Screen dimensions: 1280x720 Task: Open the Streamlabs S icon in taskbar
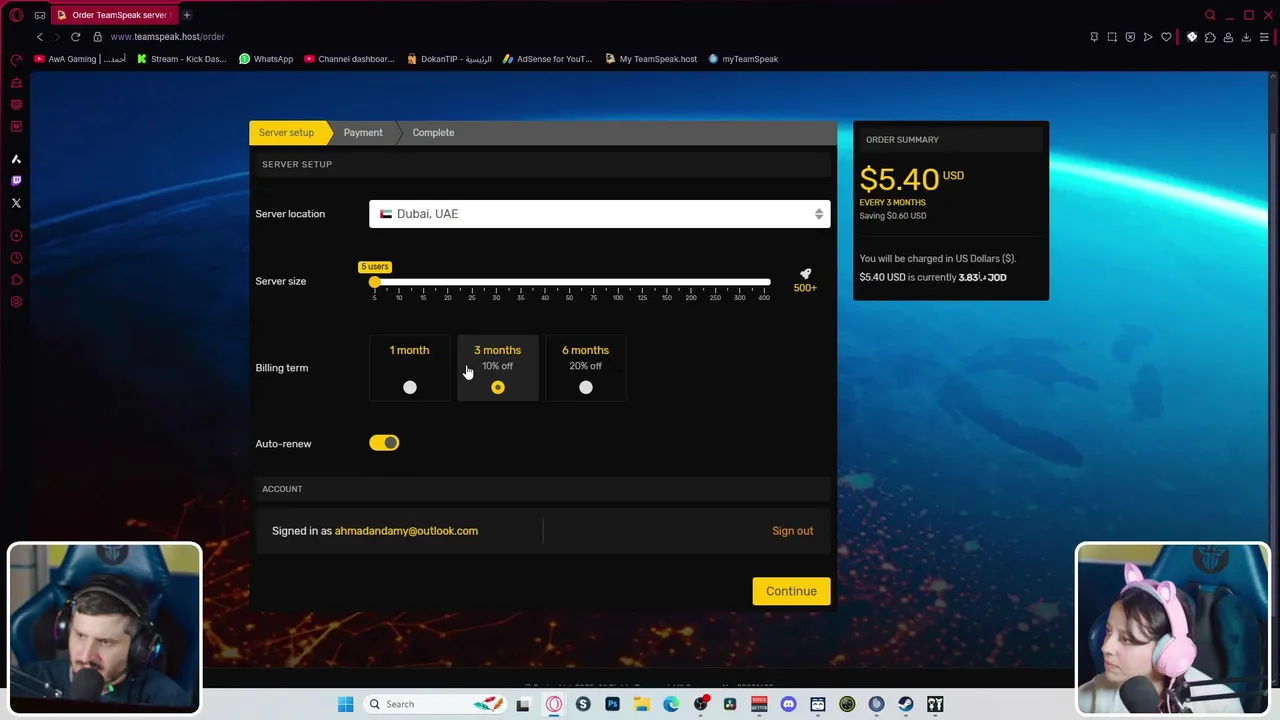tap(583, 704)
